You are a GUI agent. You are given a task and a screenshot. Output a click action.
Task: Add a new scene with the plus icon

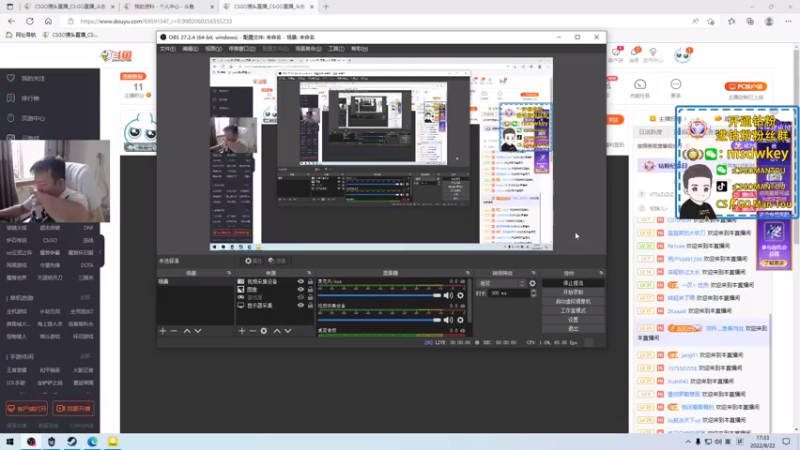163,331
